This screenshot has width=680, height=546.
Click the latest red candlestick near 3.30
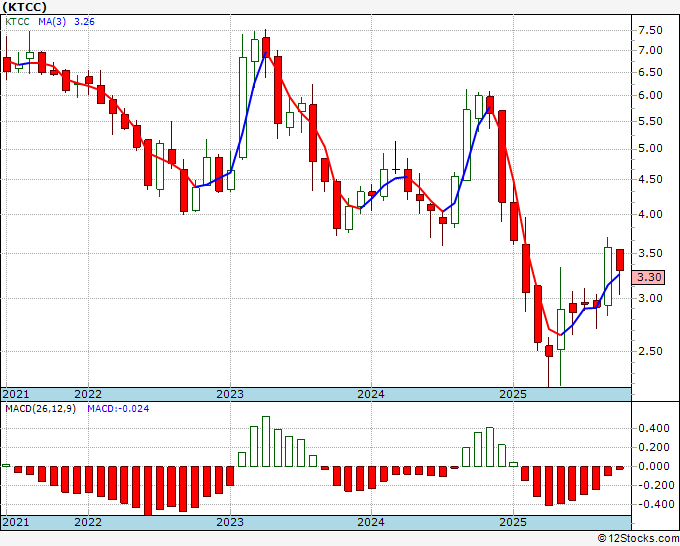tap(620, 260)
